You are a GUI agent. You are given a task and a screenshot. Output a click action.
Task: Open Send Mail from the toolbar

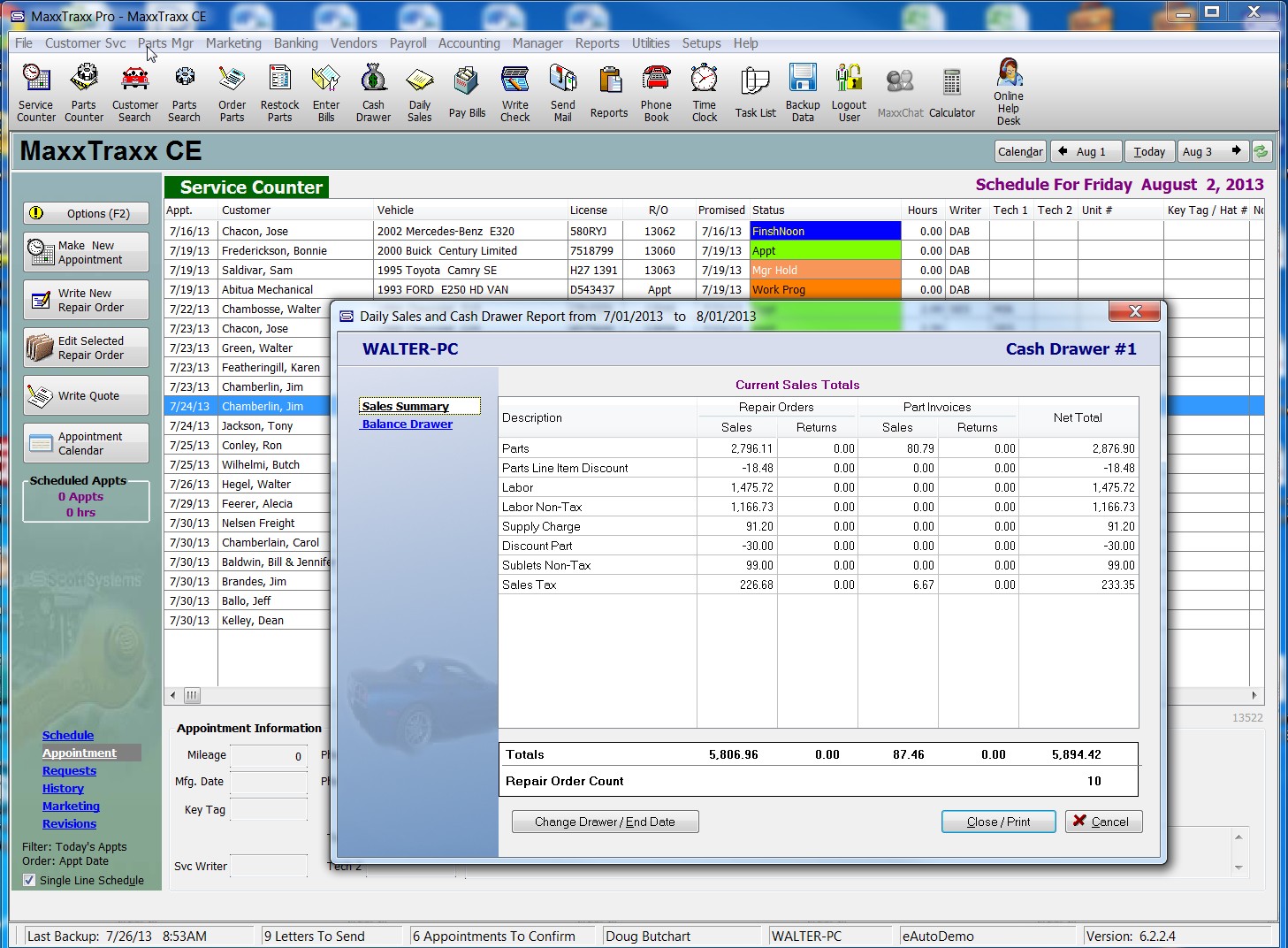coord(563,92)
